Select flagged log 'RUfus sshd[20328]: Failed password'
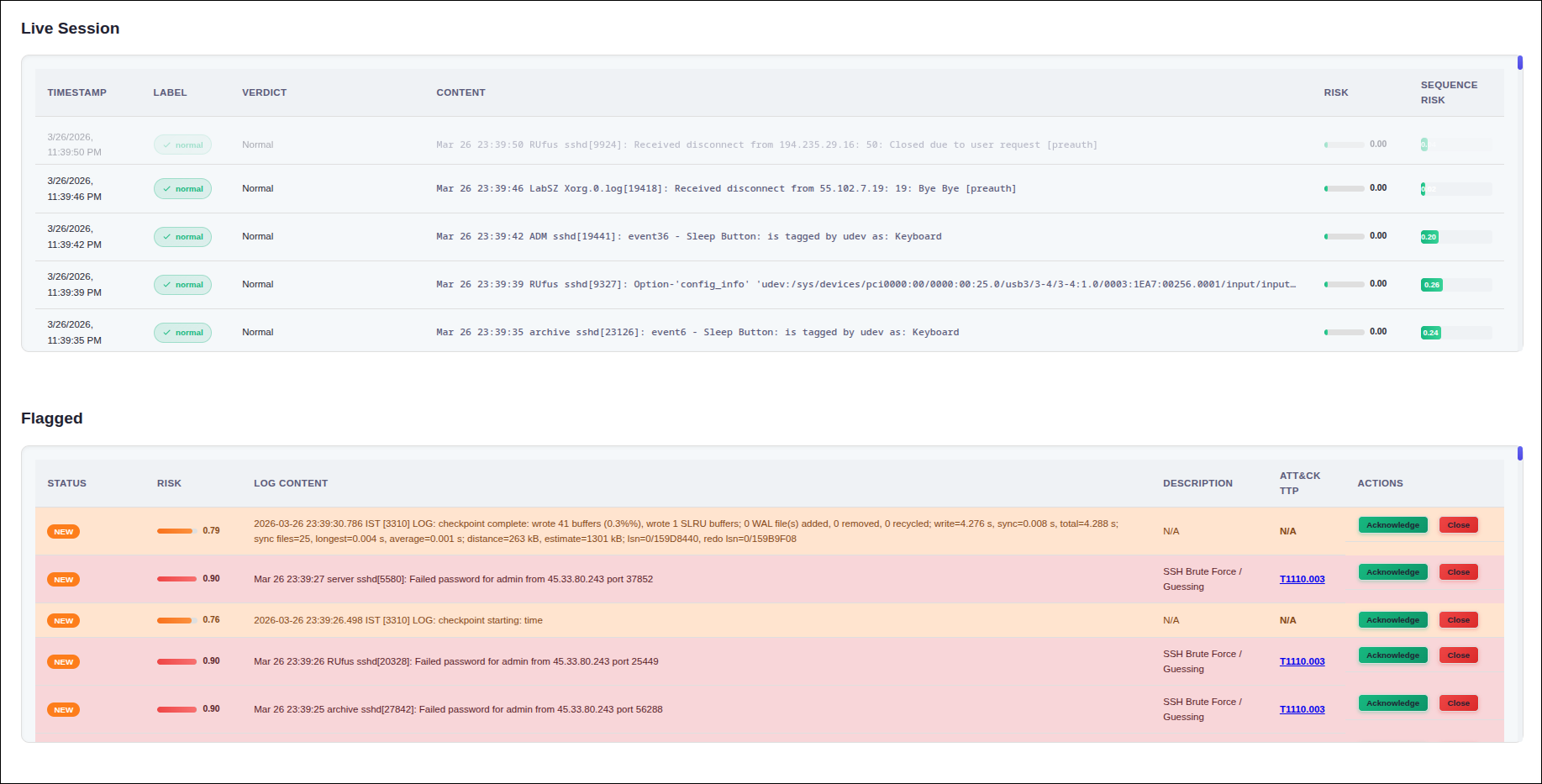 (455, 661)
